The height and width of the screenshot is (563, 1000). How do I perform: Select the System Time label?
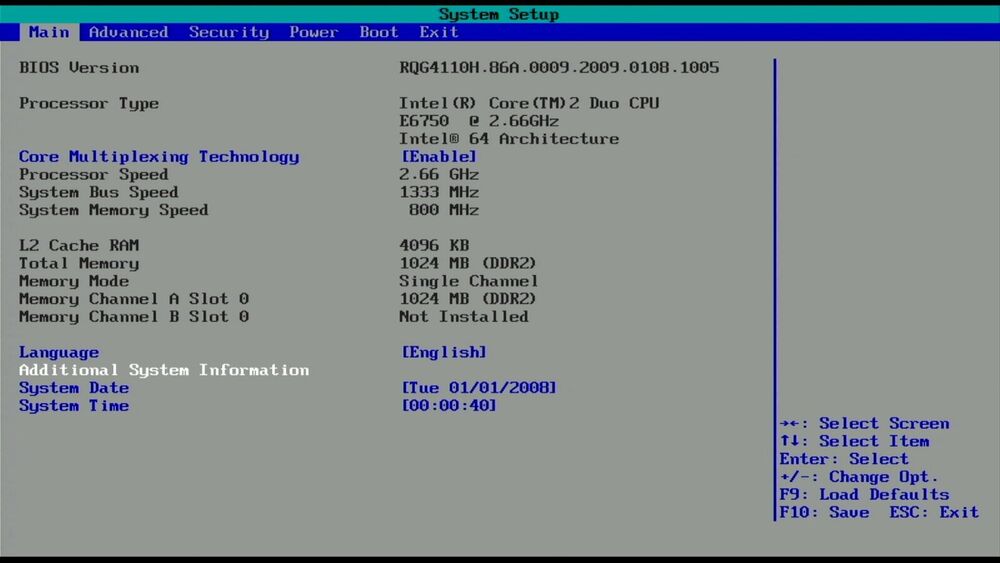73,406
